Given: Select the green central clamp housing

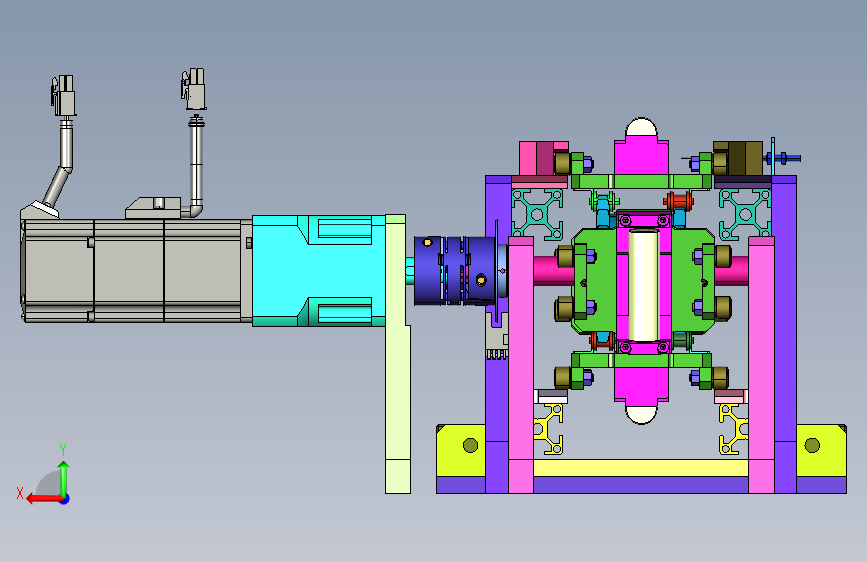Looking at the screenshot, I should tap(594, 282).
